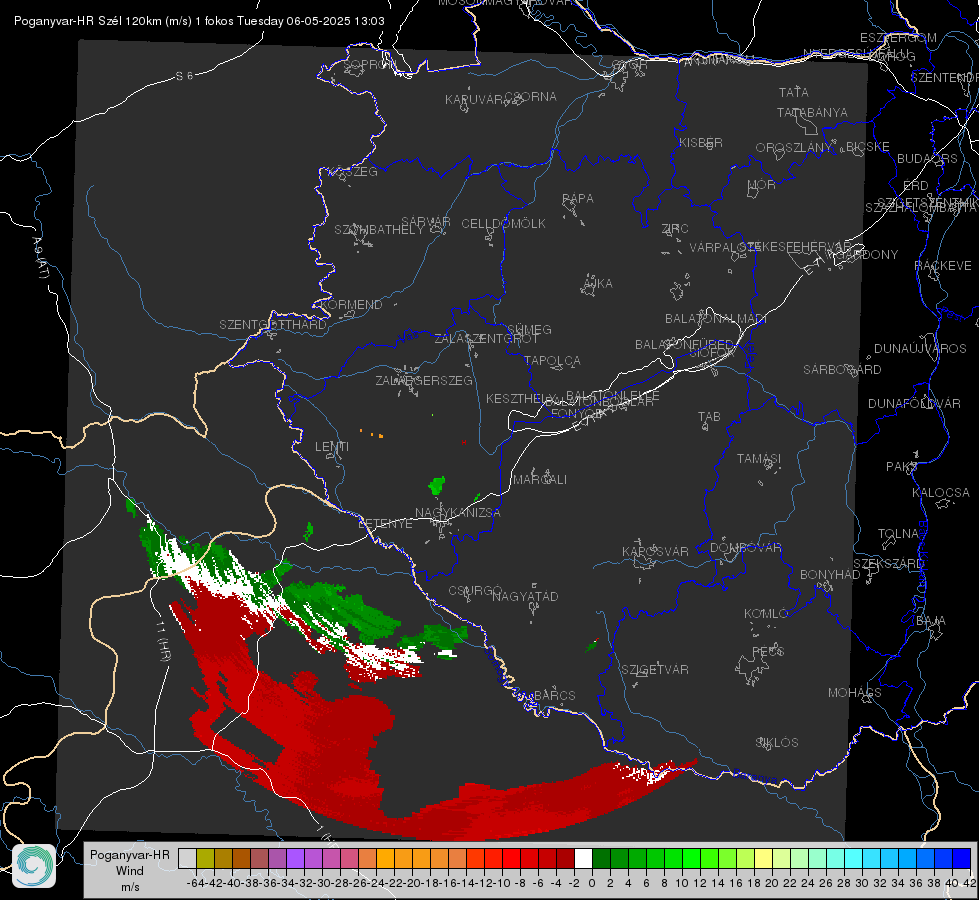Screen dimensions: 979x900
Task: Click the MOR city label
Action: (762, 185)
